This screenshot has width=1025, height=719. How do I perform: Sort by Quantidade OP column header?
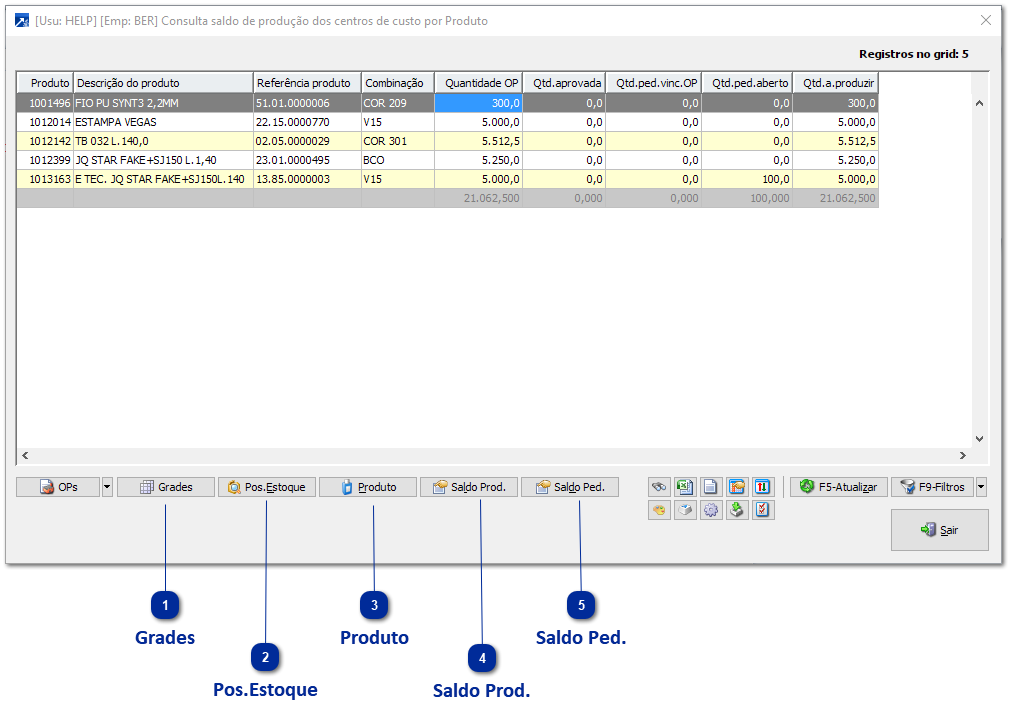click(x=479, y=83)
